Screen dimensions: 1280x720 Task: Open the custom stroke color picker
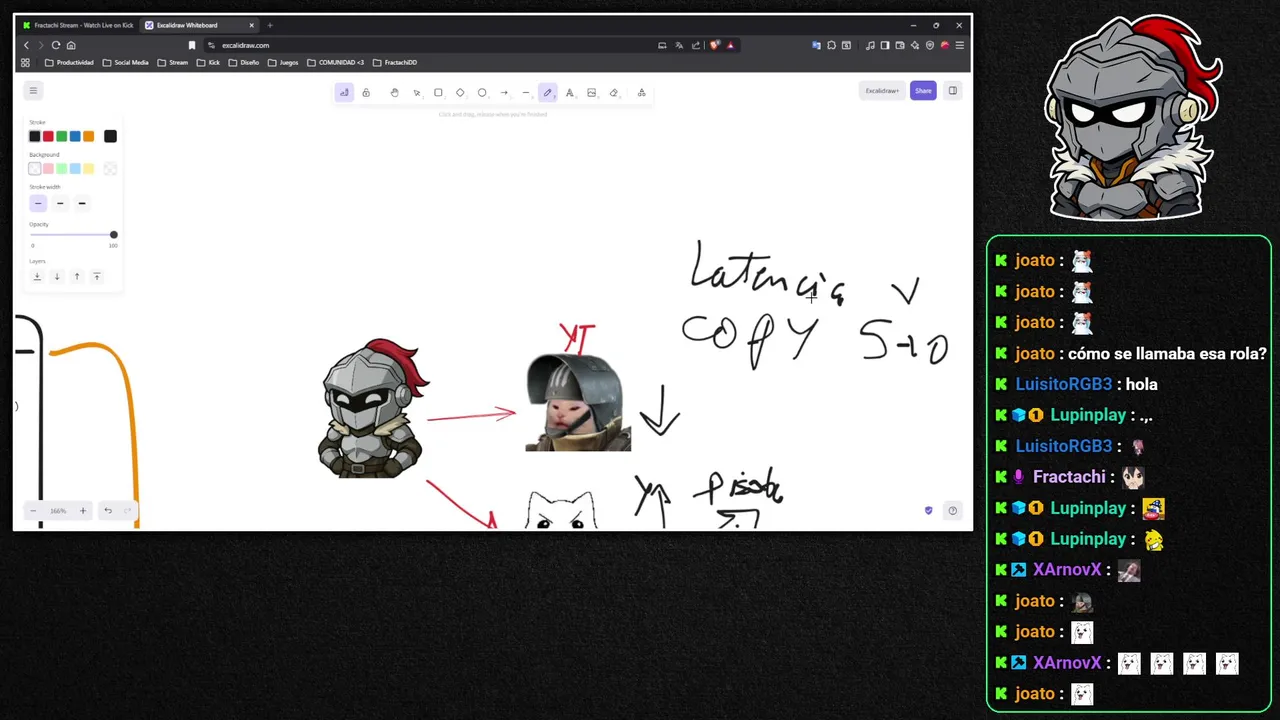110,136
